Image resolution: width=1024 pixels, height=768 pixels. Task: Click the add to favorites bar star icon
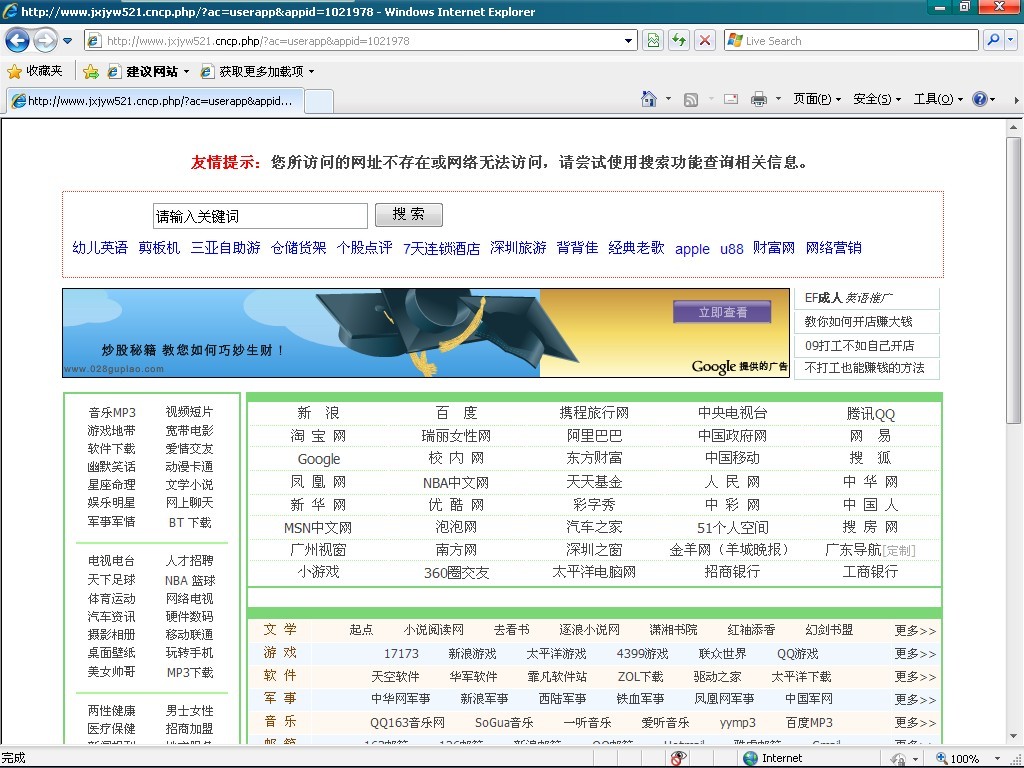91,71
